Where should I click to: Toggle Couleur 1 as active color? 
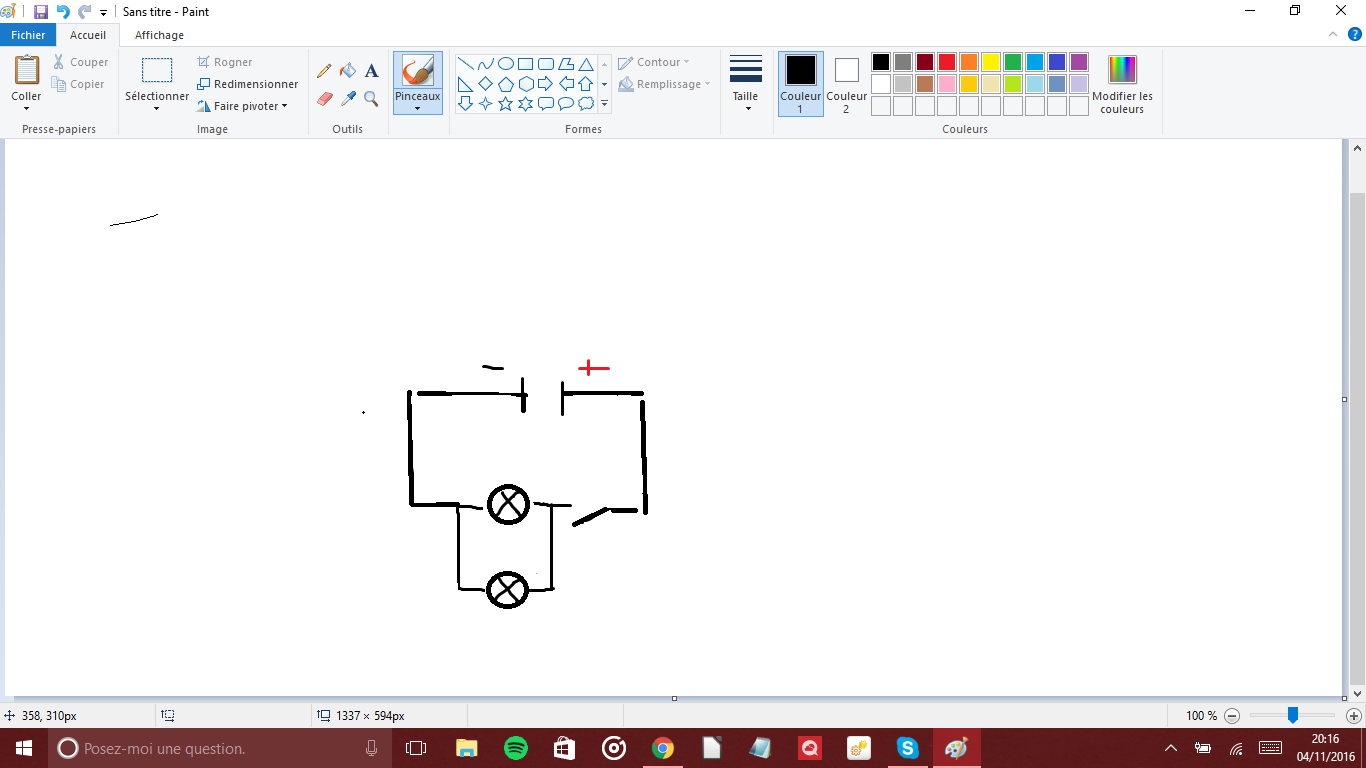[x=800, y=83]
